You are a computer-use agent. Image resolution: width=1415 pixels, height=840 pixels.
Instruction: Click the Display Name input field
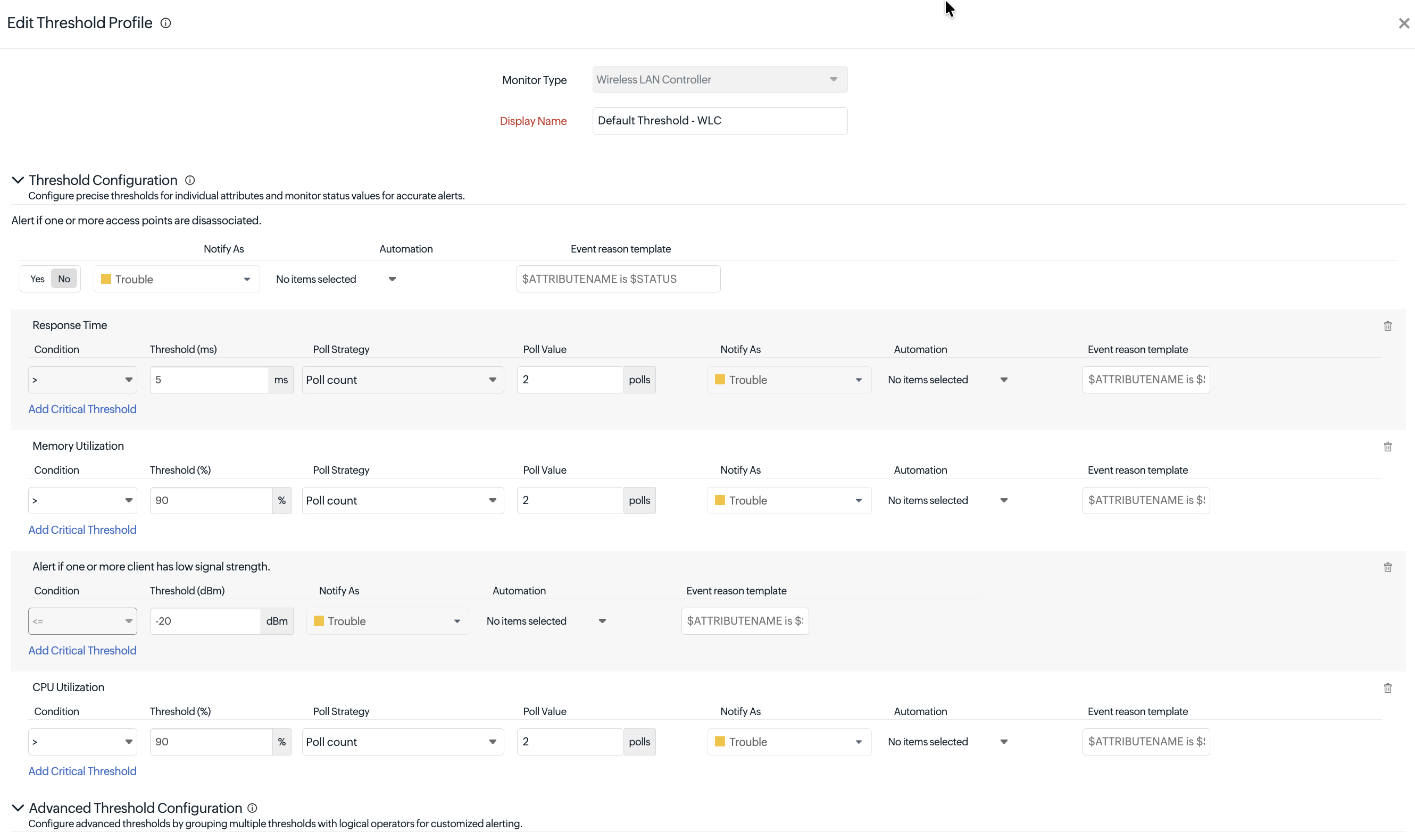(x=720, y=121)
